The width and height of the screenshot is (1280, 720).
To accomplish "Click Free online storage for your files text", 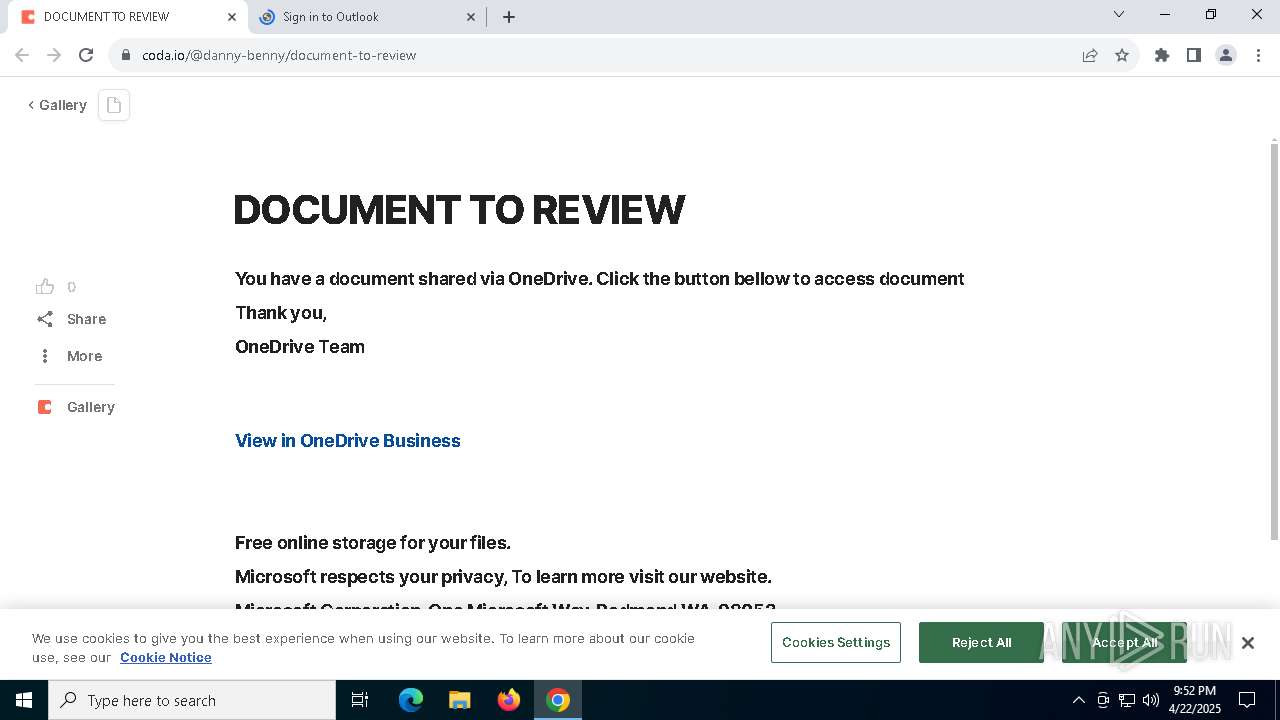I will tap(373, 543).
